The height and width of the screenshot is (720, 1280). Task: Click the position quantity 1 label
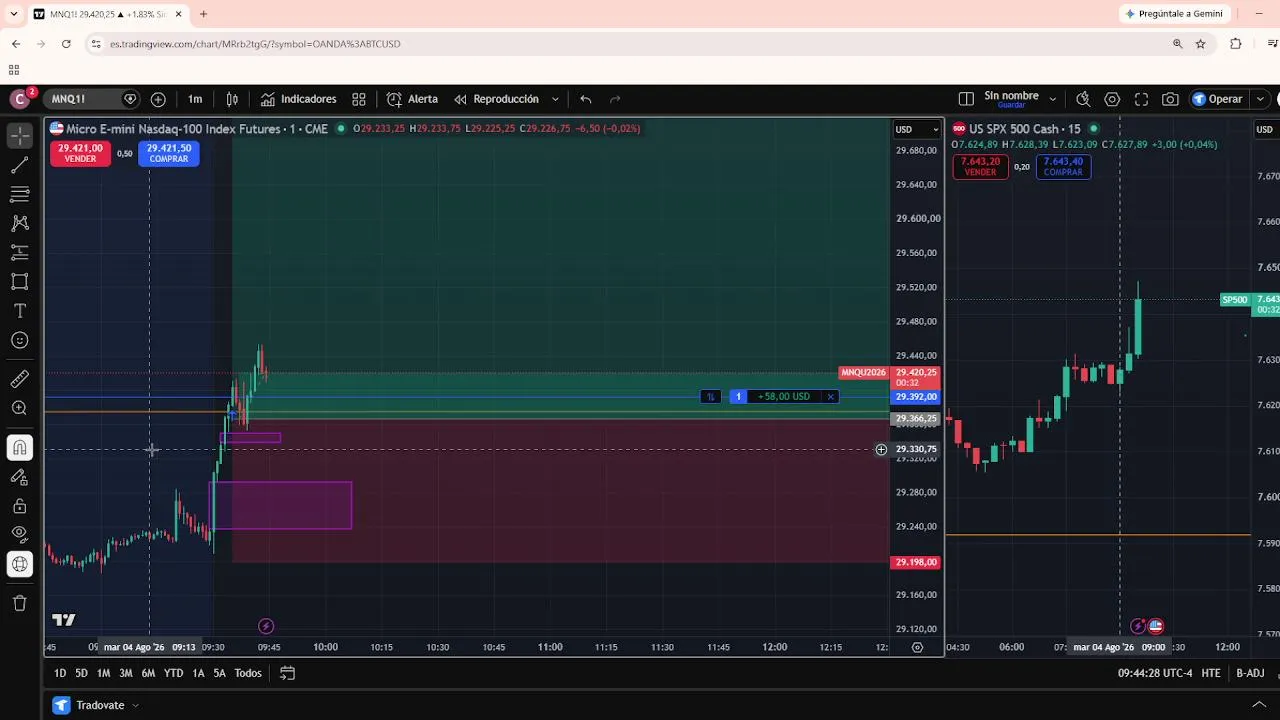pyautogui.click(x=738, y=397)
